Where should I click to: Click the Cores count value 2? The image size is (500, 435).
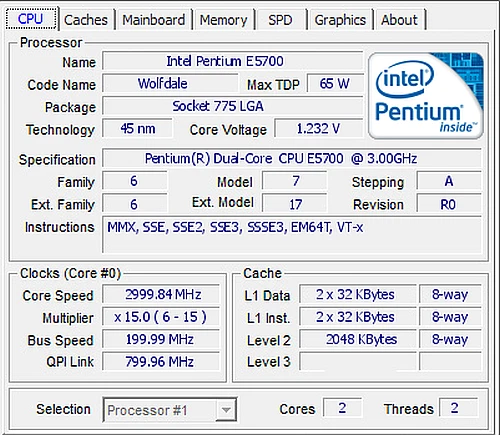(342, 408)
